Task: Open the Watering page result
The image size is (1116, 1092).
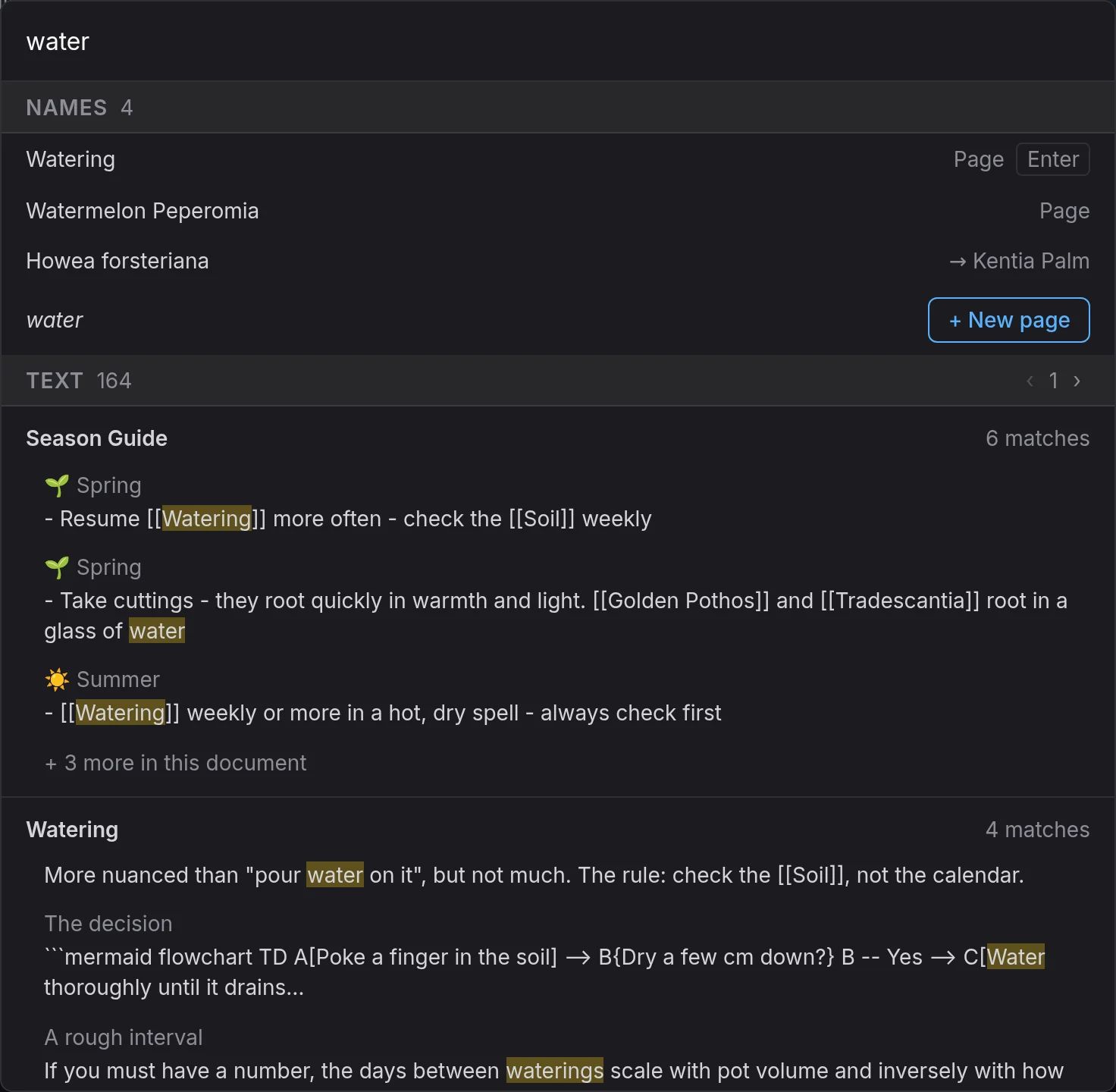Action: pos(558,159)
